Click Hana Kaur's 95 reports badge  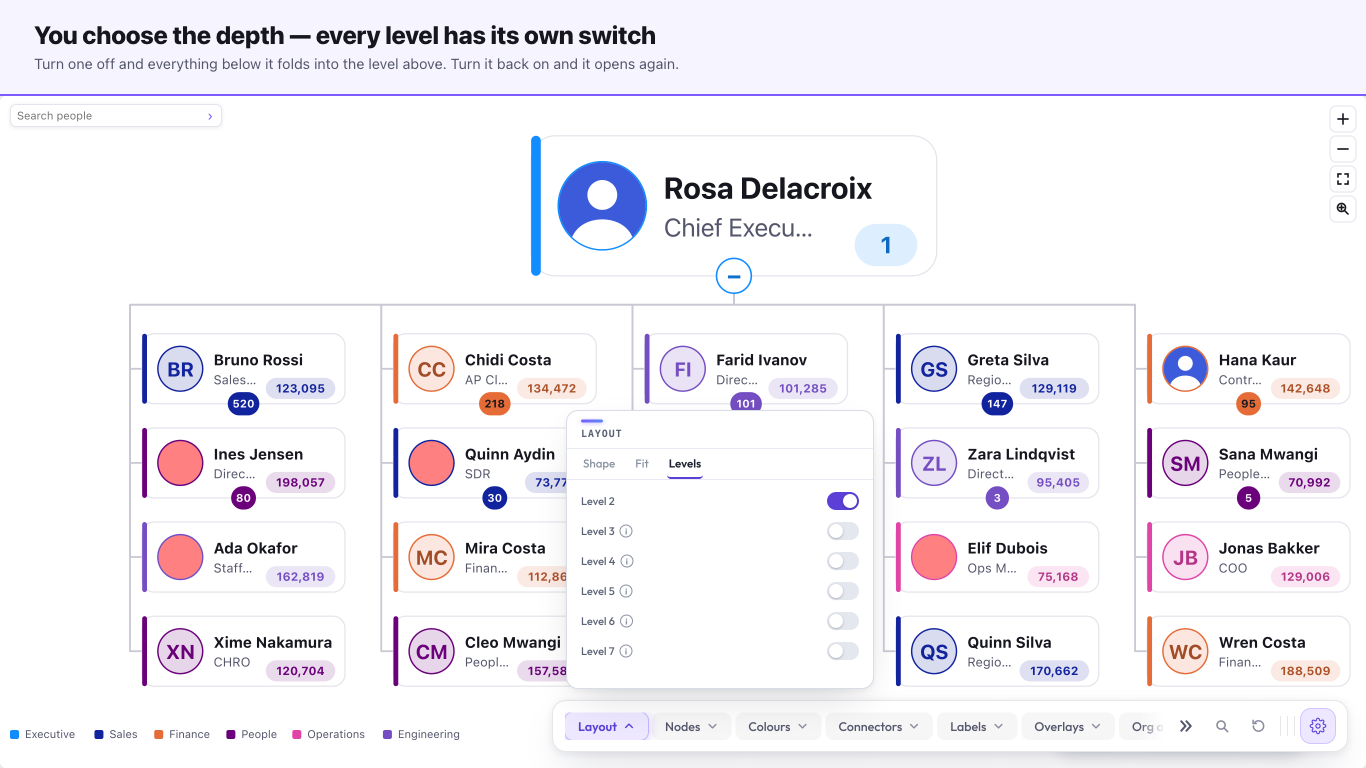(x=1248, y=404)
